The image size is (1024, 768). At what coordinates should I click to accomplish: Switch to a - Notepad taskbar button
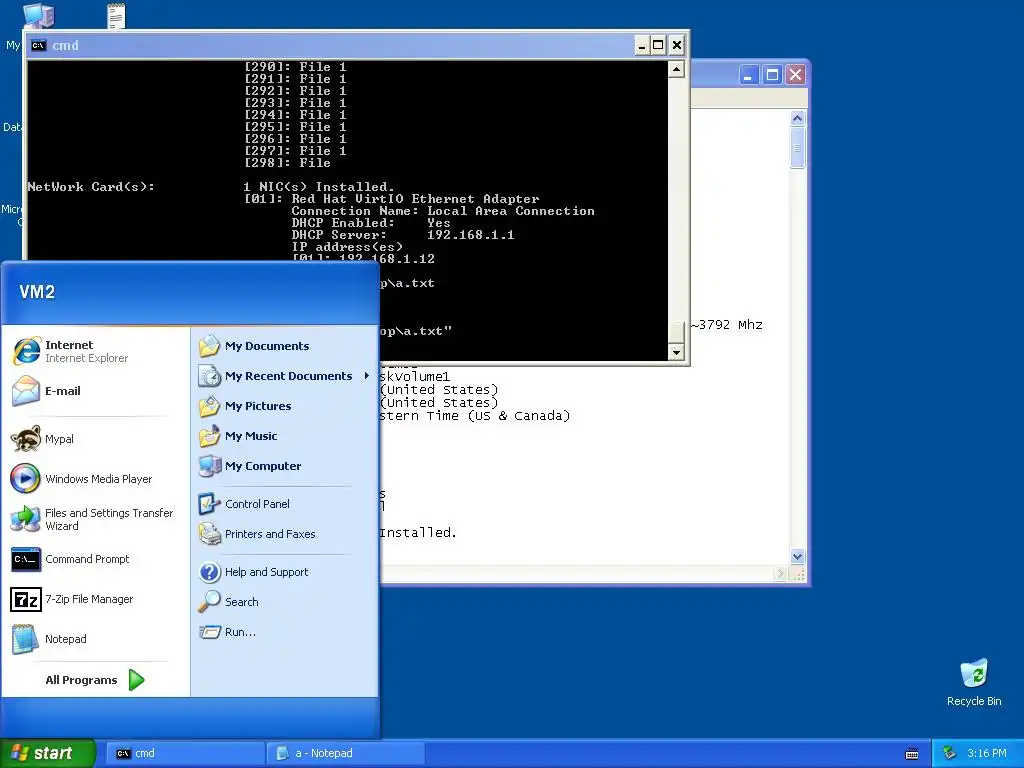(x=345, y=753)
